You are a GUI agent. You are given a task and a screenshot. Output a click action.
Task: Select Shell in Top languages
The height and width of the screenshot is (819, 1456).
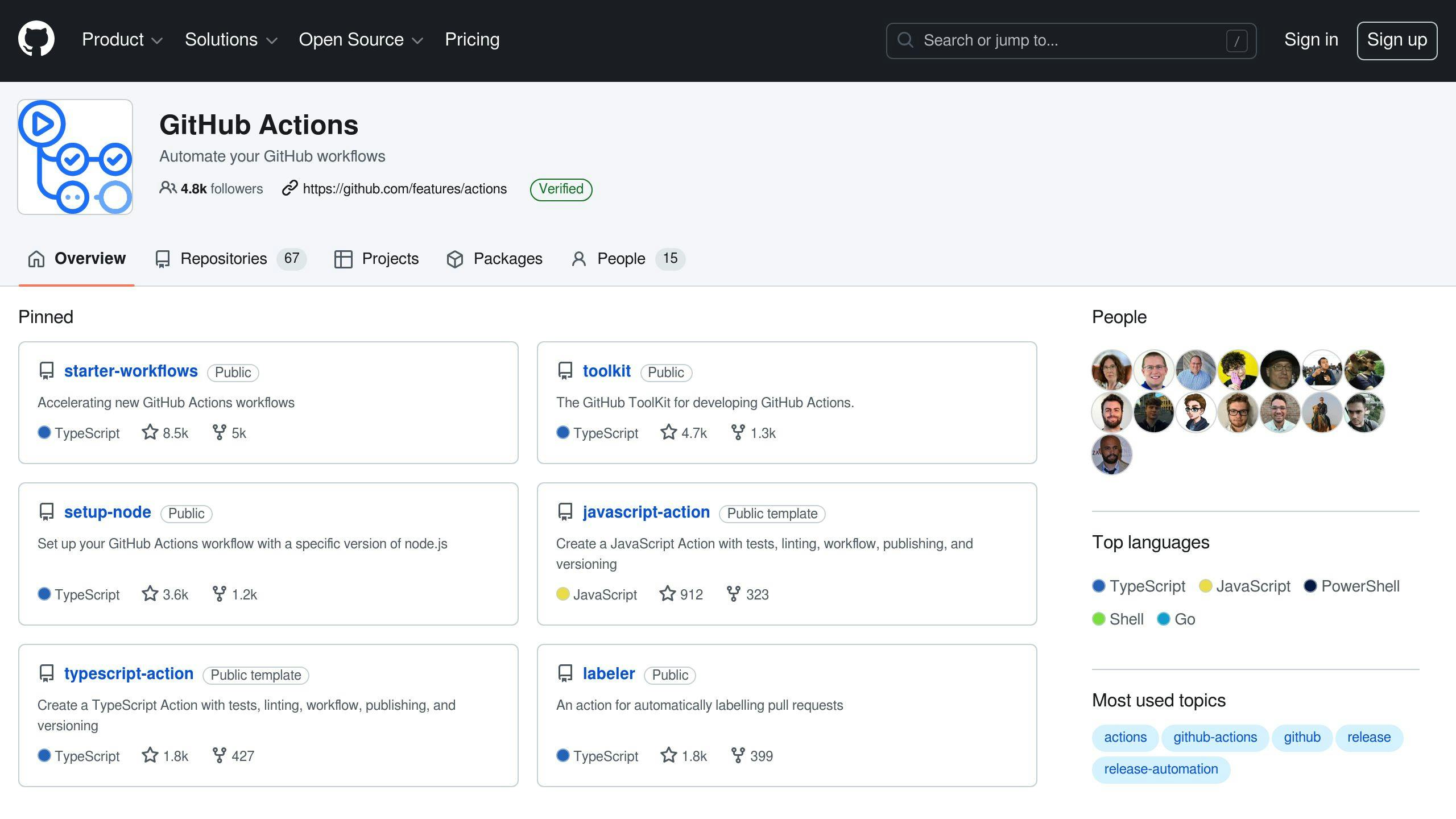1118,619
